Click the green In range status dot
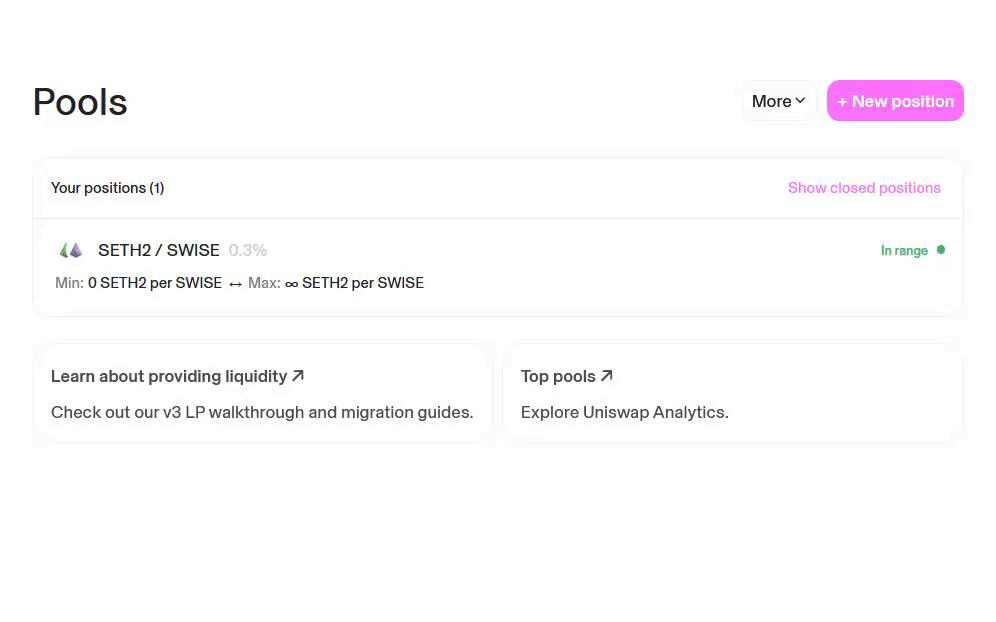The image size is (996, 622). (940, 250)
